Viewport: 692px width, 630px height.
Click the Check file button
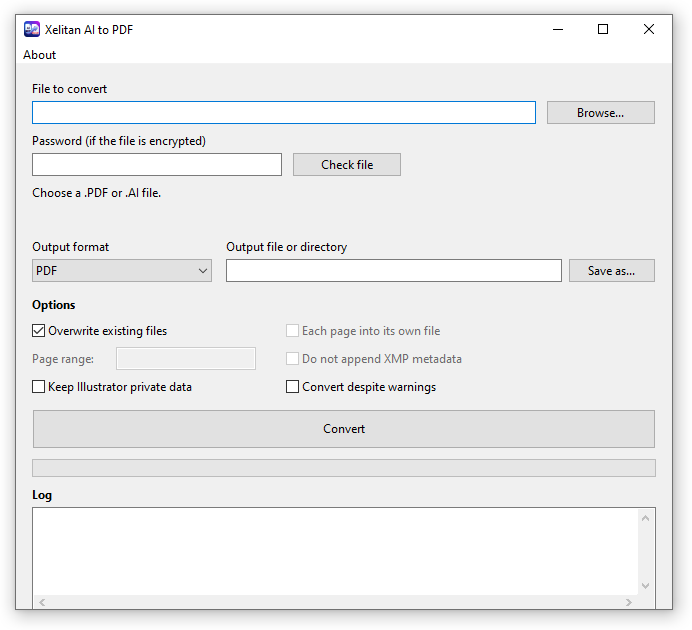point(347,165)
